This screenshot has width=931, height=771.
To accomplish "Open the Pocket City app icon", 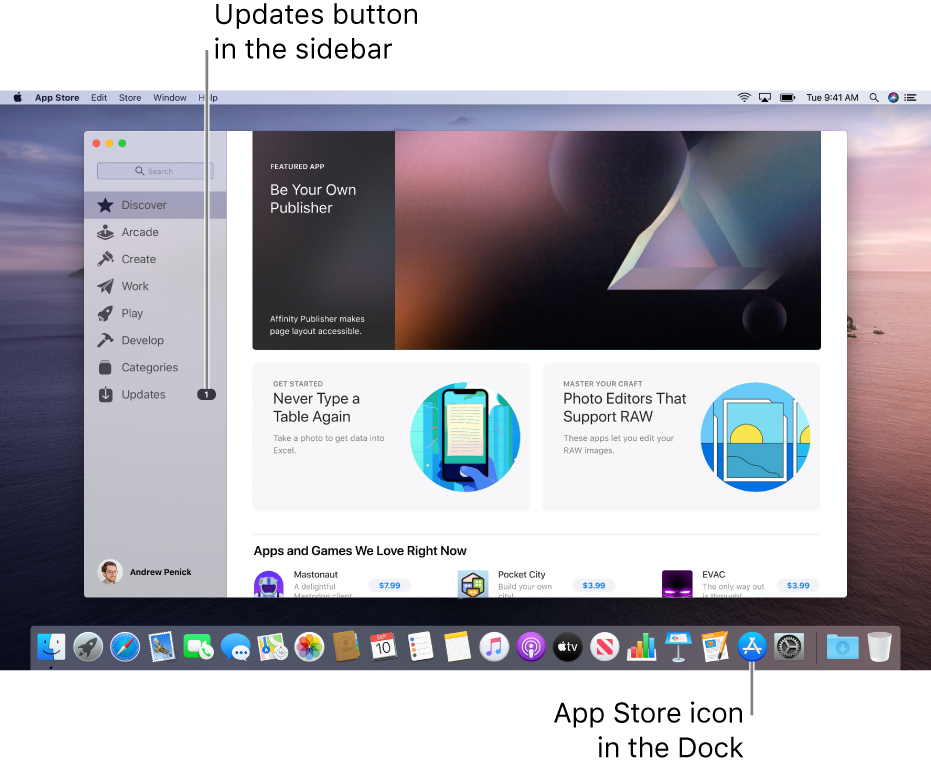I will pyautogui.click(x=473, y=584).
